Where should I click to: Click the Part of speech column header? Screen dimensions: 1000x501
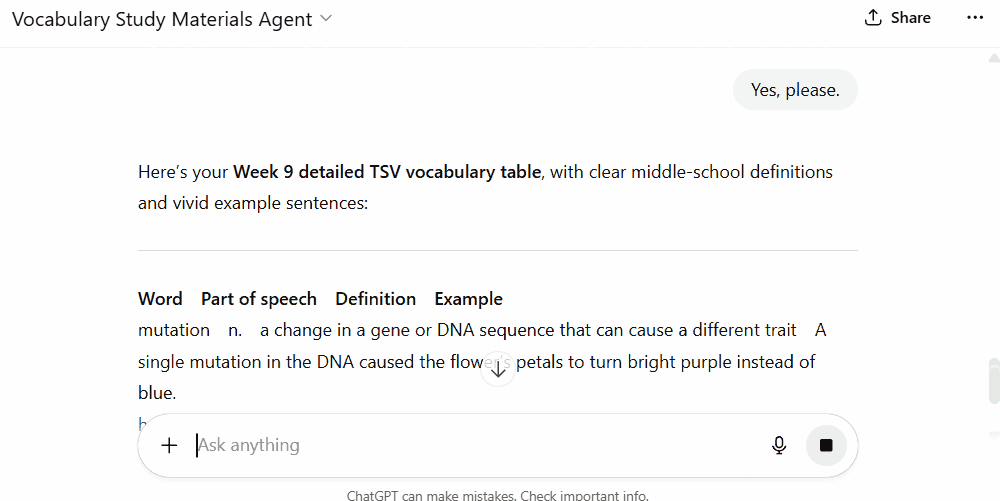258,299
